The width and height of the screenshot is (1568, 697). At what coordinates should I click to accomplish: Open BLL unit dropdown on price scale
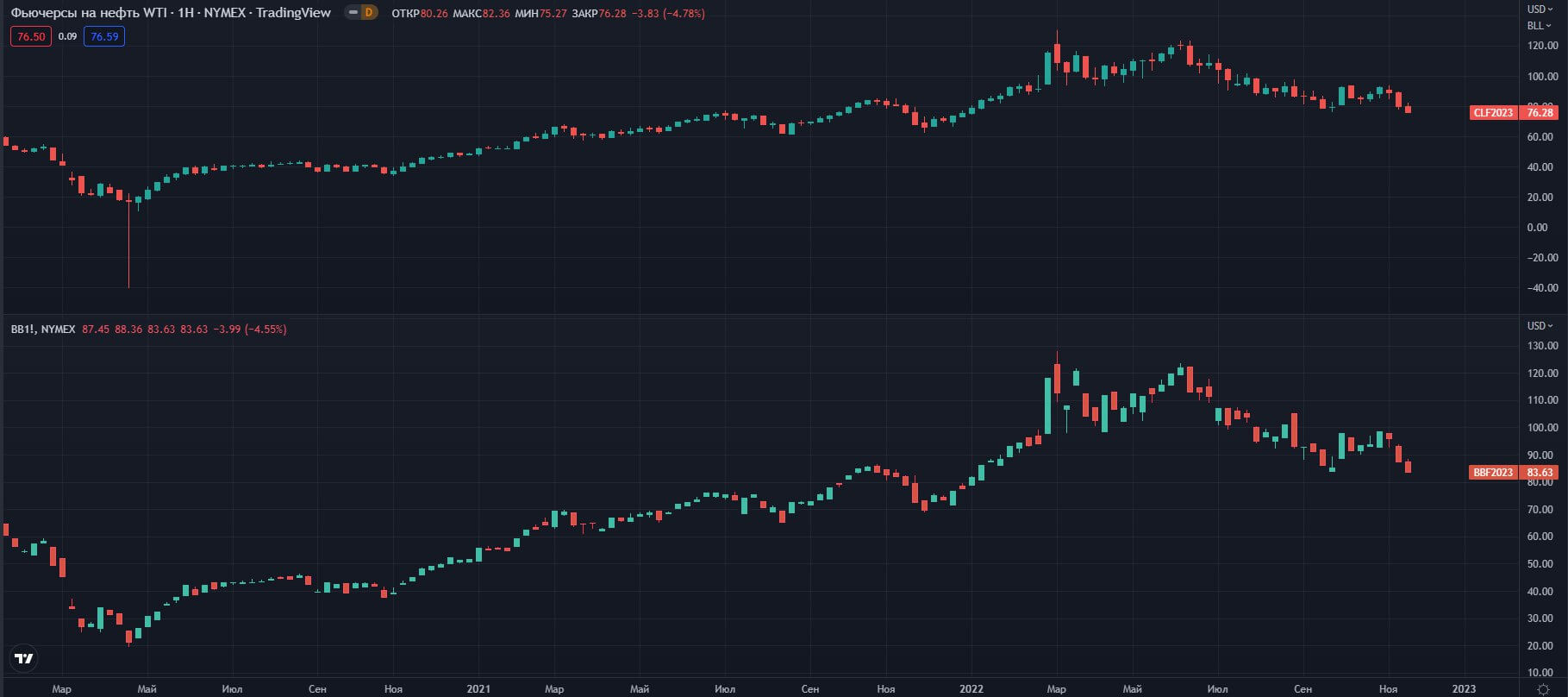pyautogui.click(x=1539, y=26)
